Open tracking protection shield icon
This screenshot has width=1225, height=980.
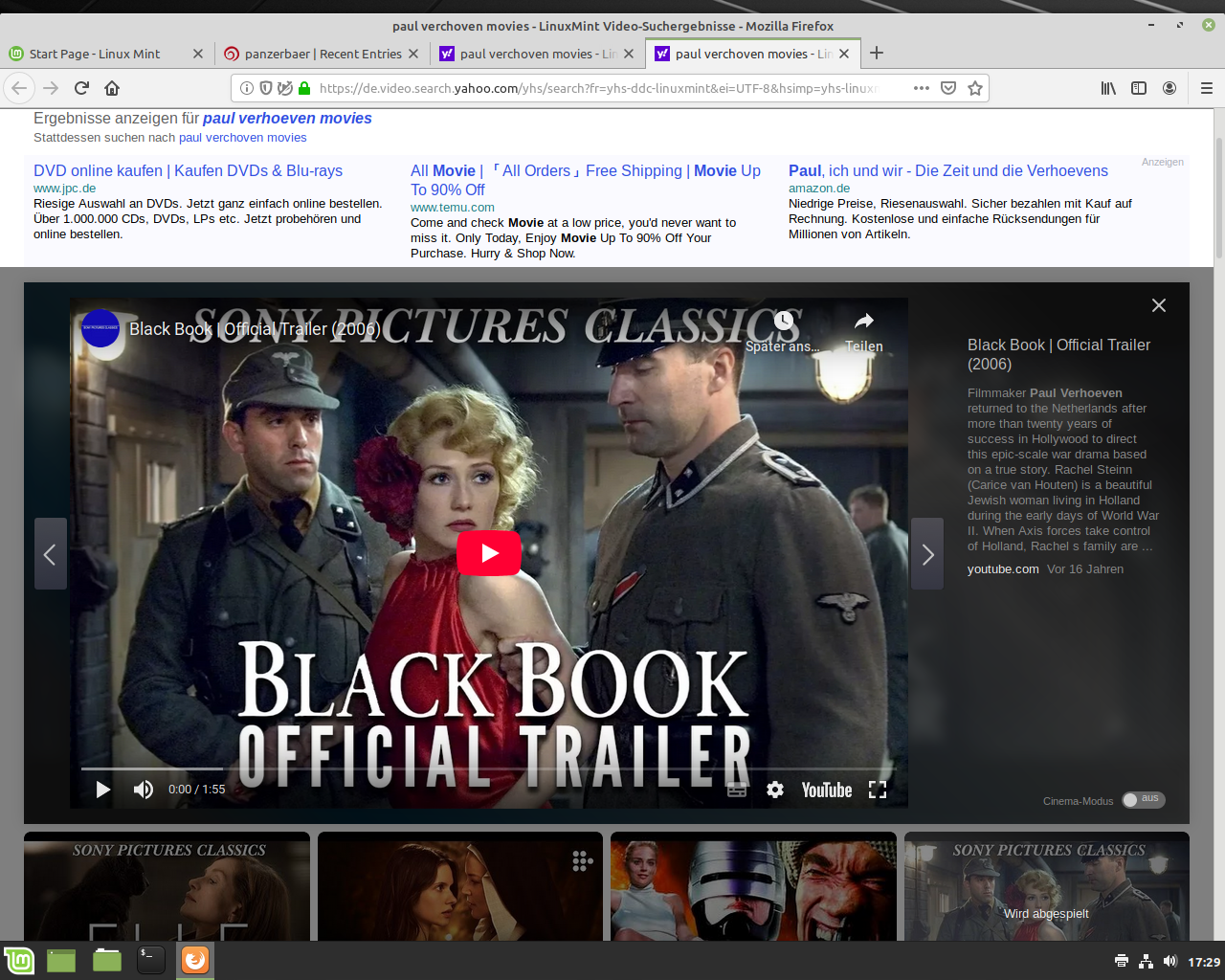click(x=266, y=88)
